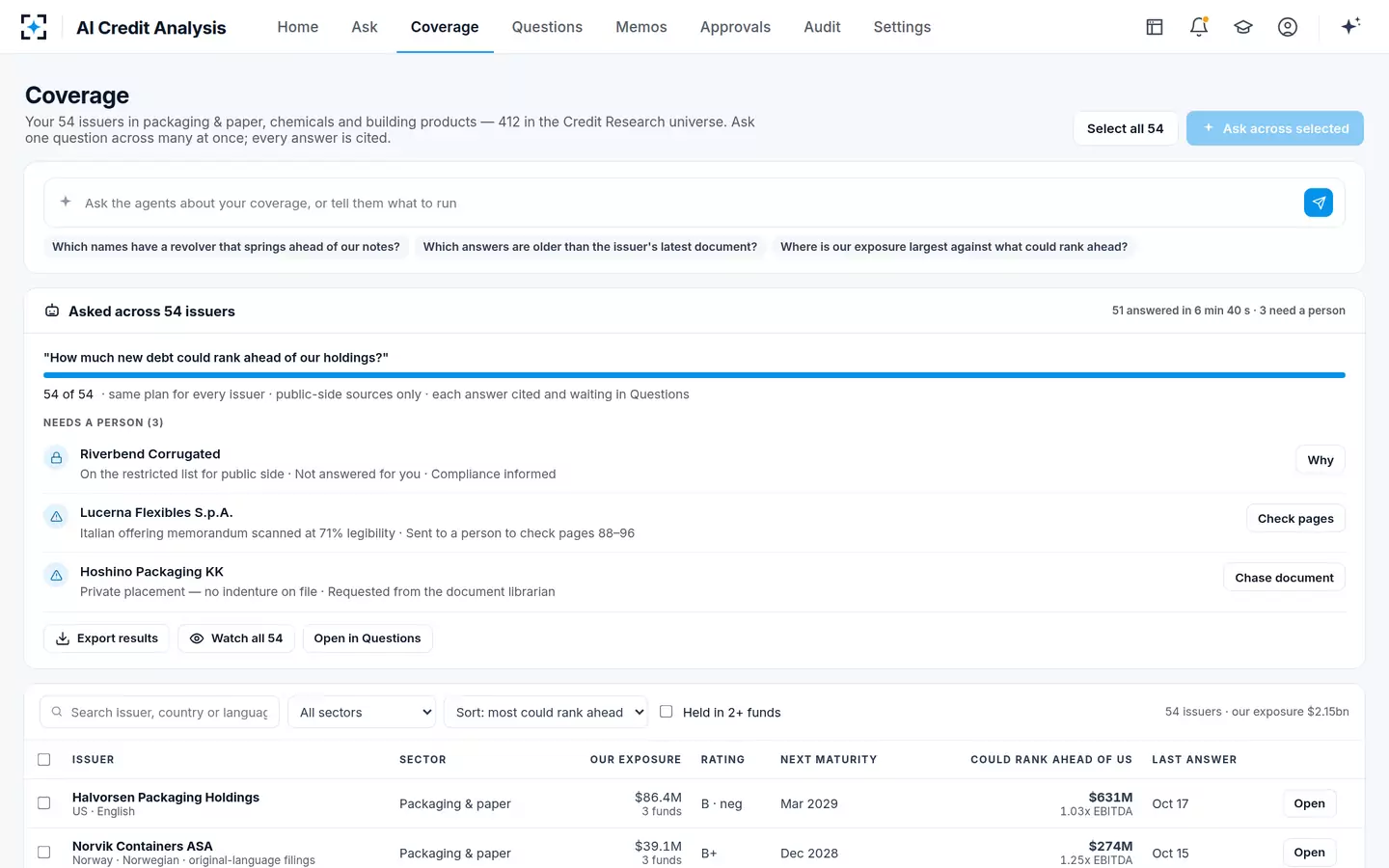Click Open in Questions
The height and width of the screenshot is (868, 1389).
[368, 638]
